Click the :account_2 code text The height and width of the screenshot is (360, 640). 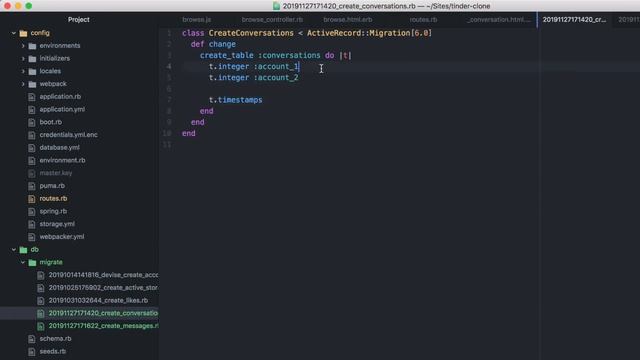coord(276,78)
